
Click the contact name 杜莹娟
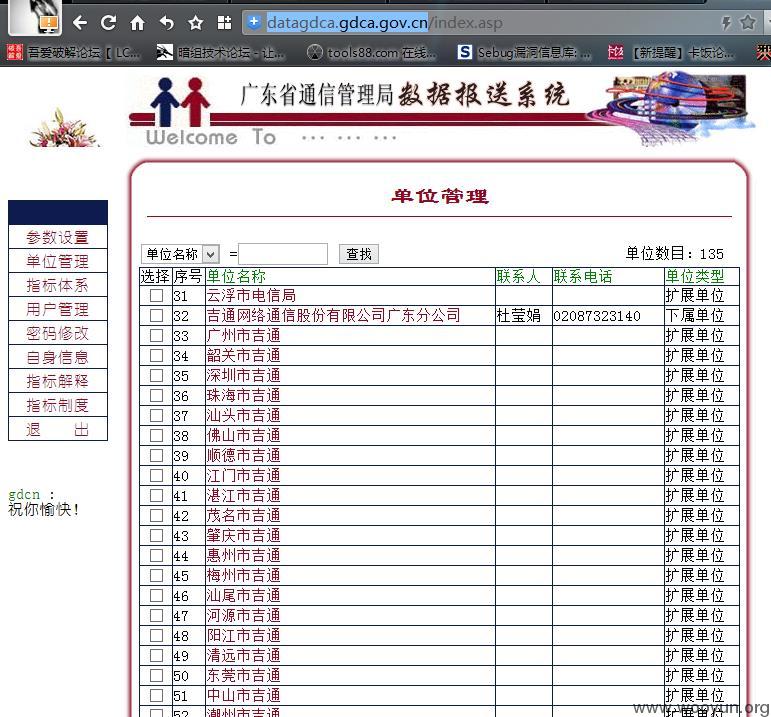click(x=518, y=315)
